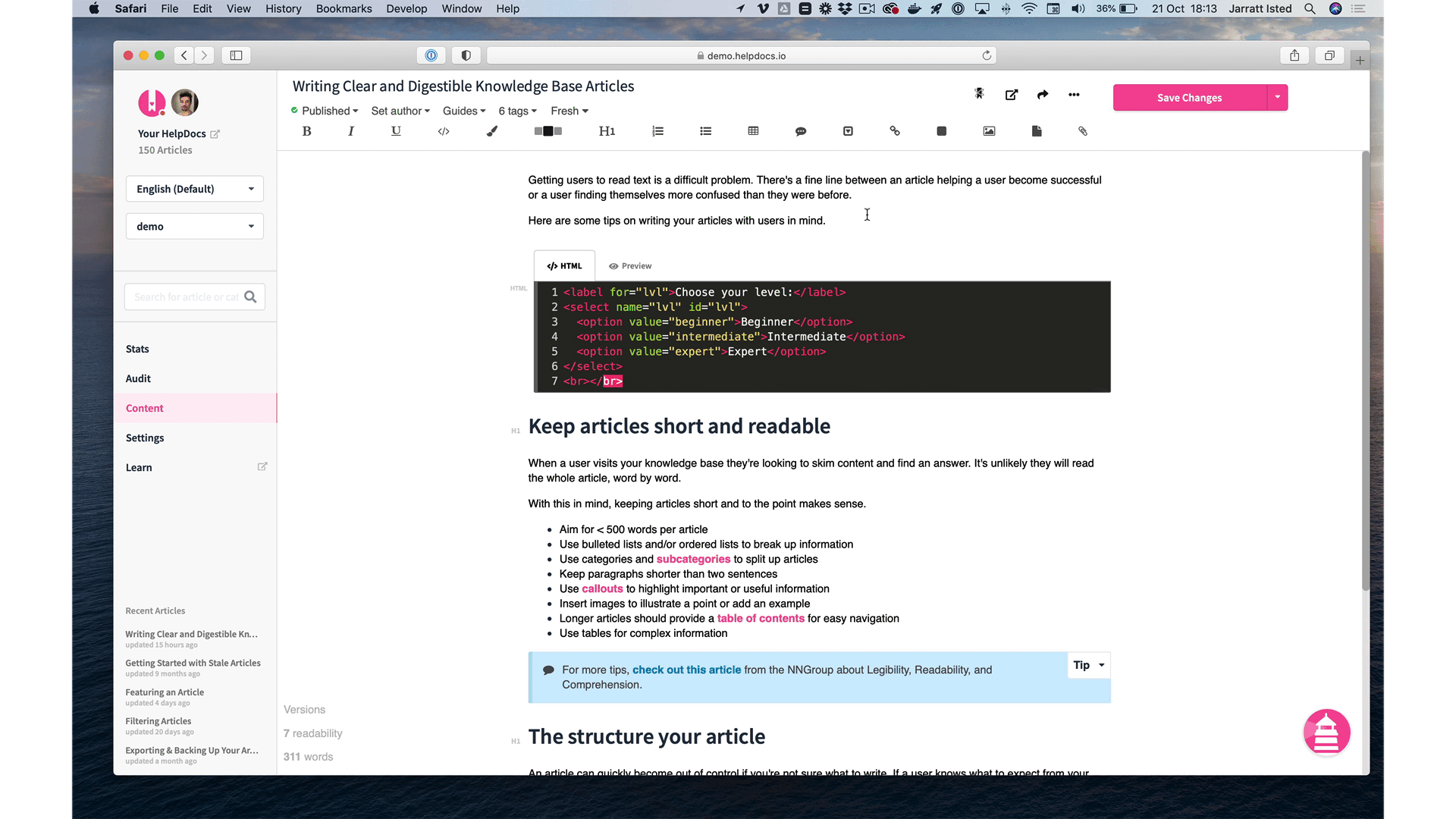Click Save Changes button
Viewport: 1456px width, 819px height.
[x=1189, y=97]
